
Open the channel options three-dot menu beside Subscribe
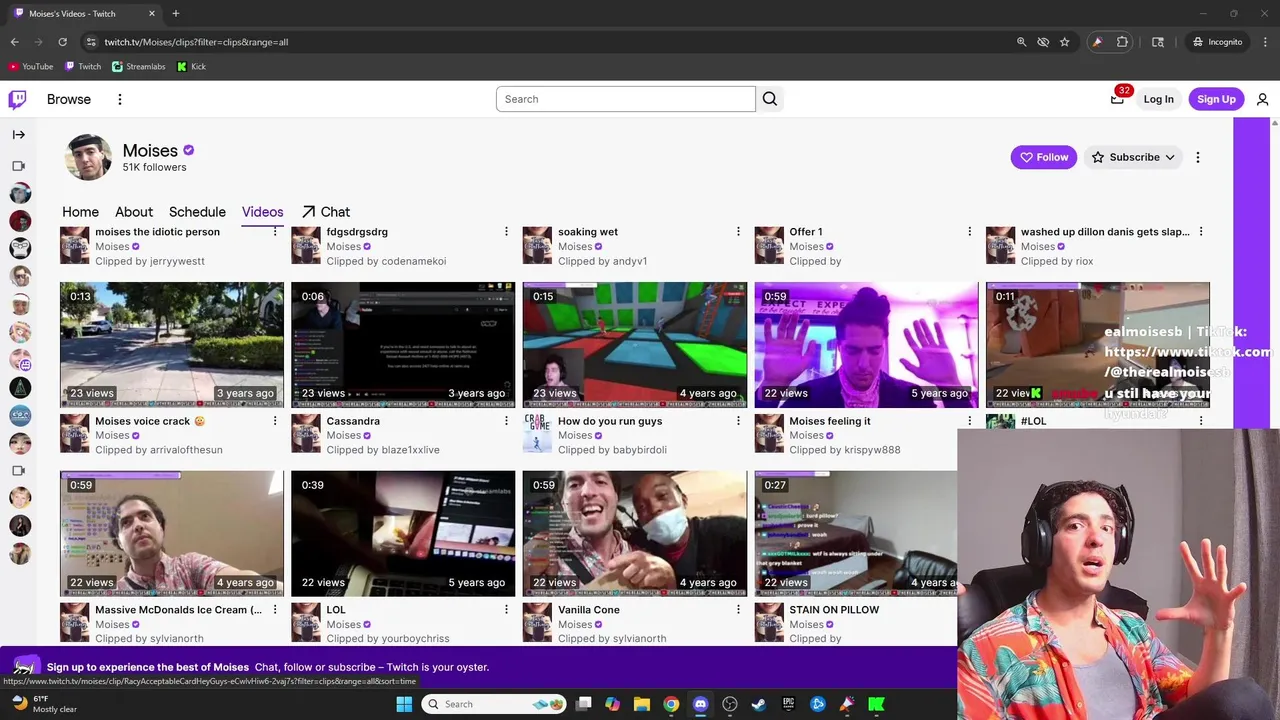click(1197, 157)
